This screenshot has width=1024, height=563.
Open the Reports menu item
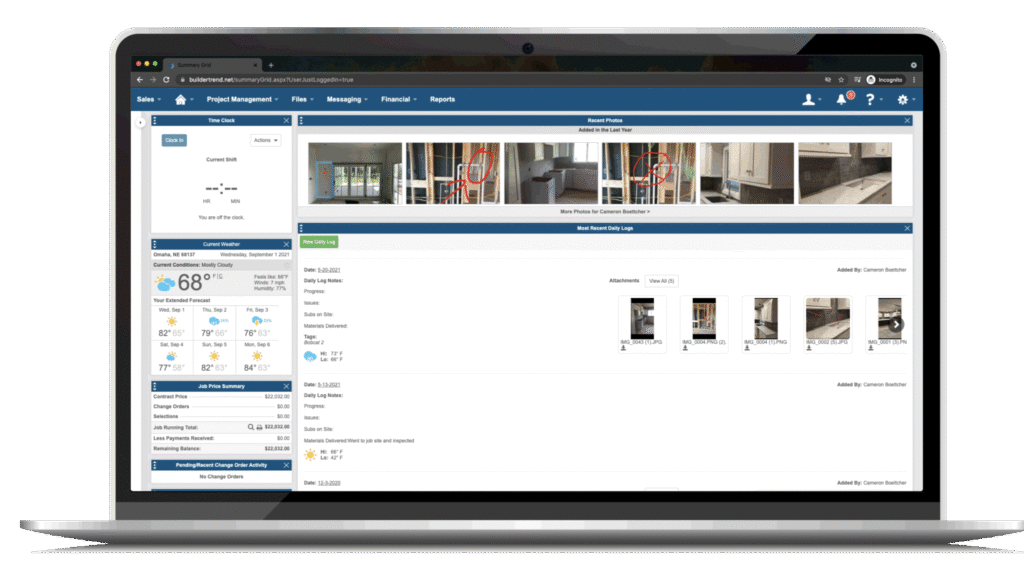pyautogui.click(x=442, y=99)
